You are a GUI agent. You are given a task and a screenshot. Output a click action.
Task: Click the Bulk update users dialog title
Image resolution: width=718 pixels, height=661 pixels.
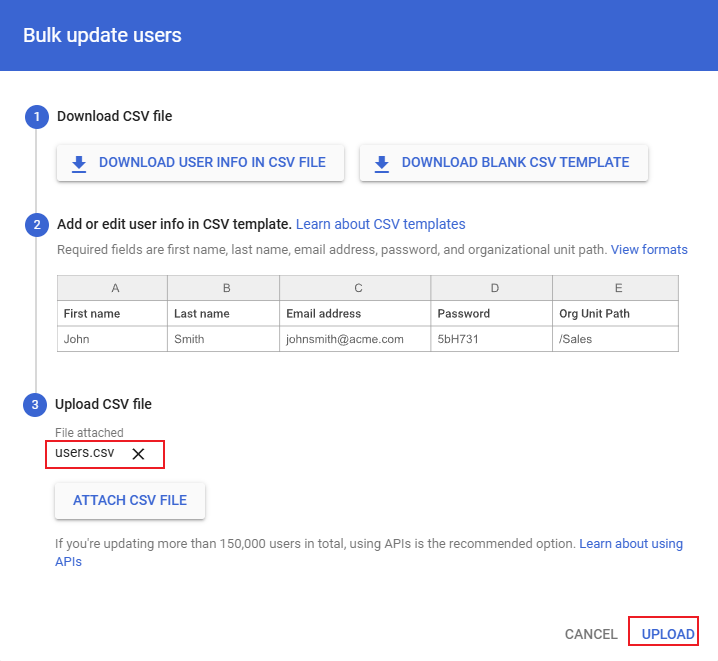coord(102,36)
